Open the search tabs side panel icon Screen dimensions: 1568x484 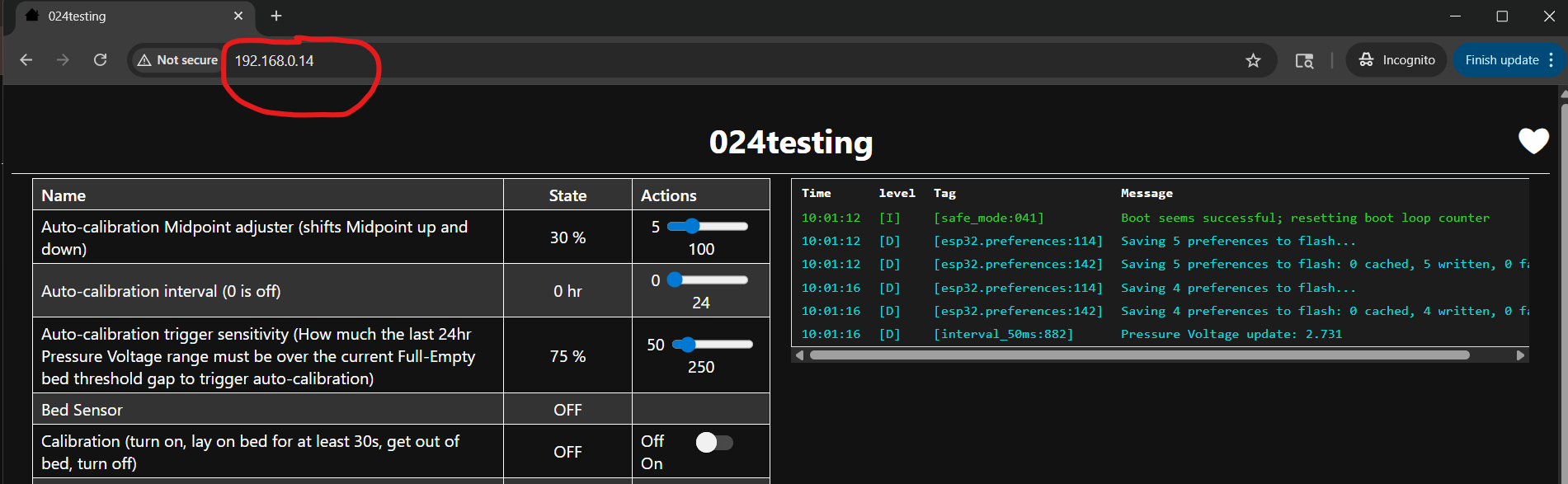[x=1304, y=60]
